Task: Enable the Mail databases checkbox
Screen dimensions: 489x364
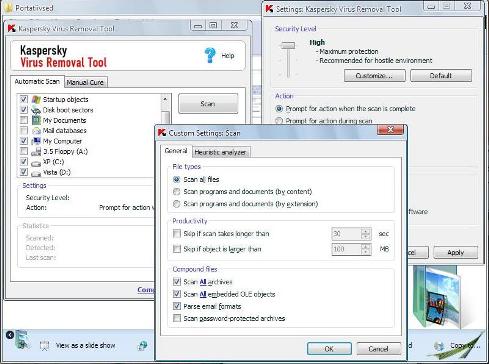Action: coord(24,130)
